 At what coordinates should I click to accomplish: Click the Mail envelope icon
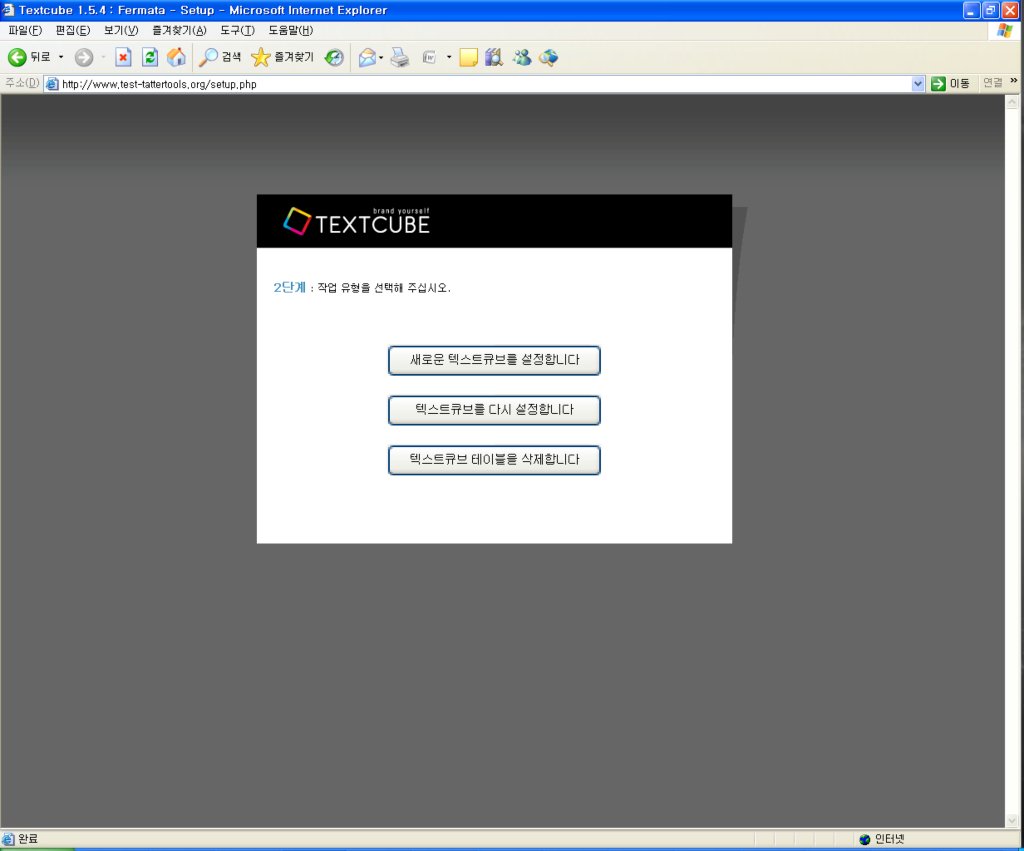367,57
